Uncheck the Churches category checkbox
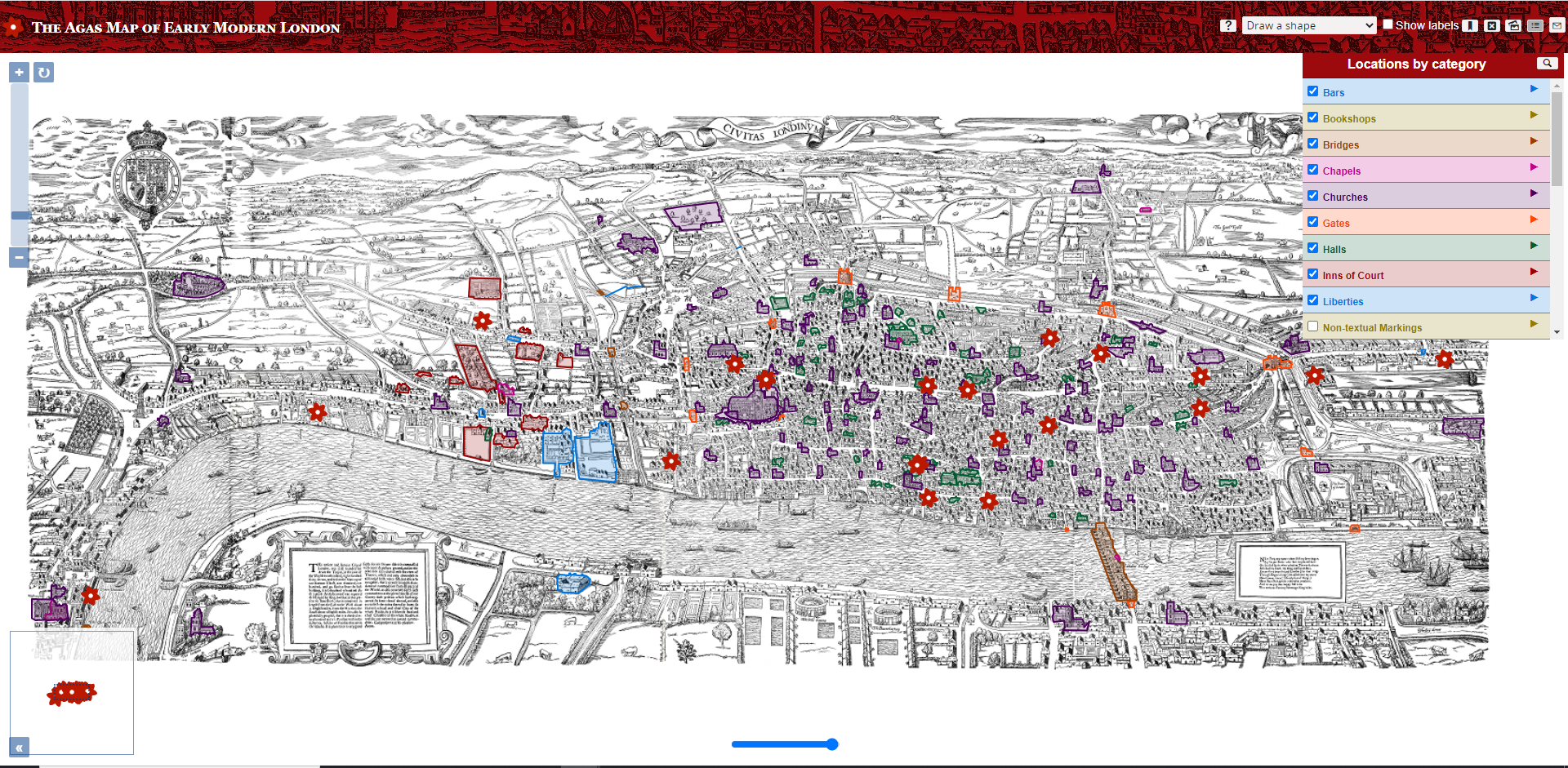1568x768 pixels. (1313, 196)
